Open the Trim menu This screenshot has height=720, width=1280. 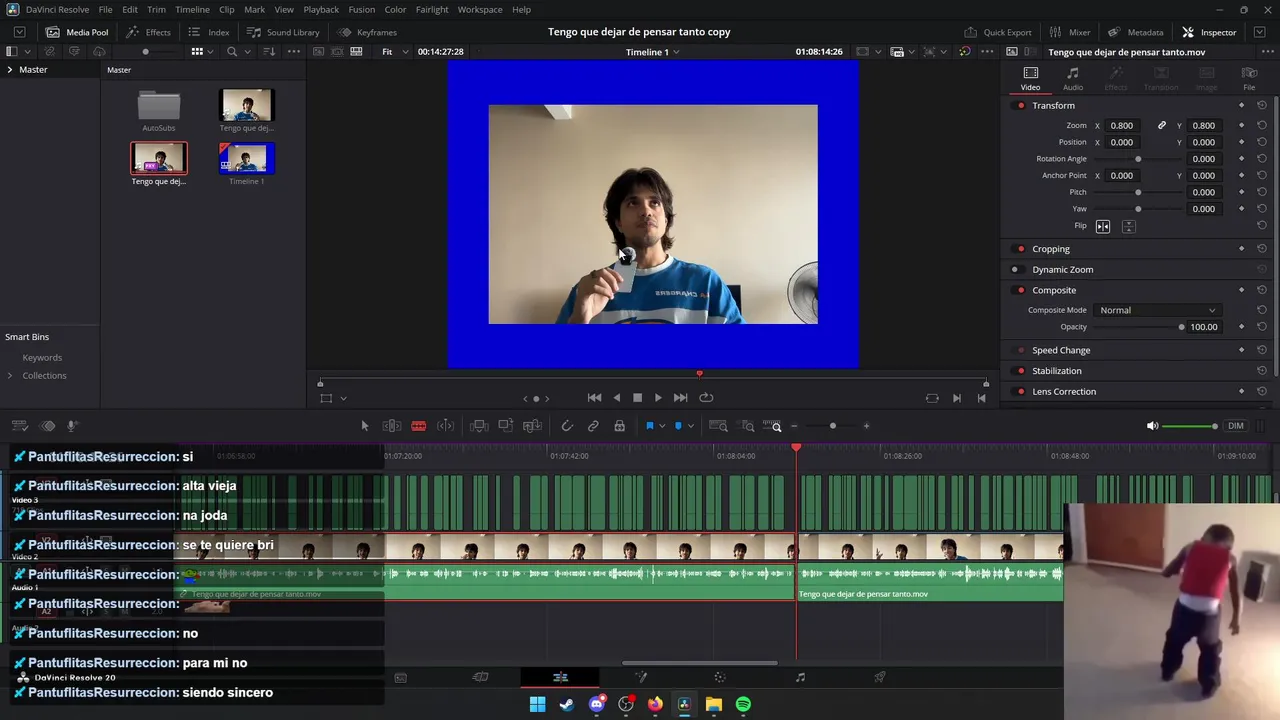tap(156, 9)
